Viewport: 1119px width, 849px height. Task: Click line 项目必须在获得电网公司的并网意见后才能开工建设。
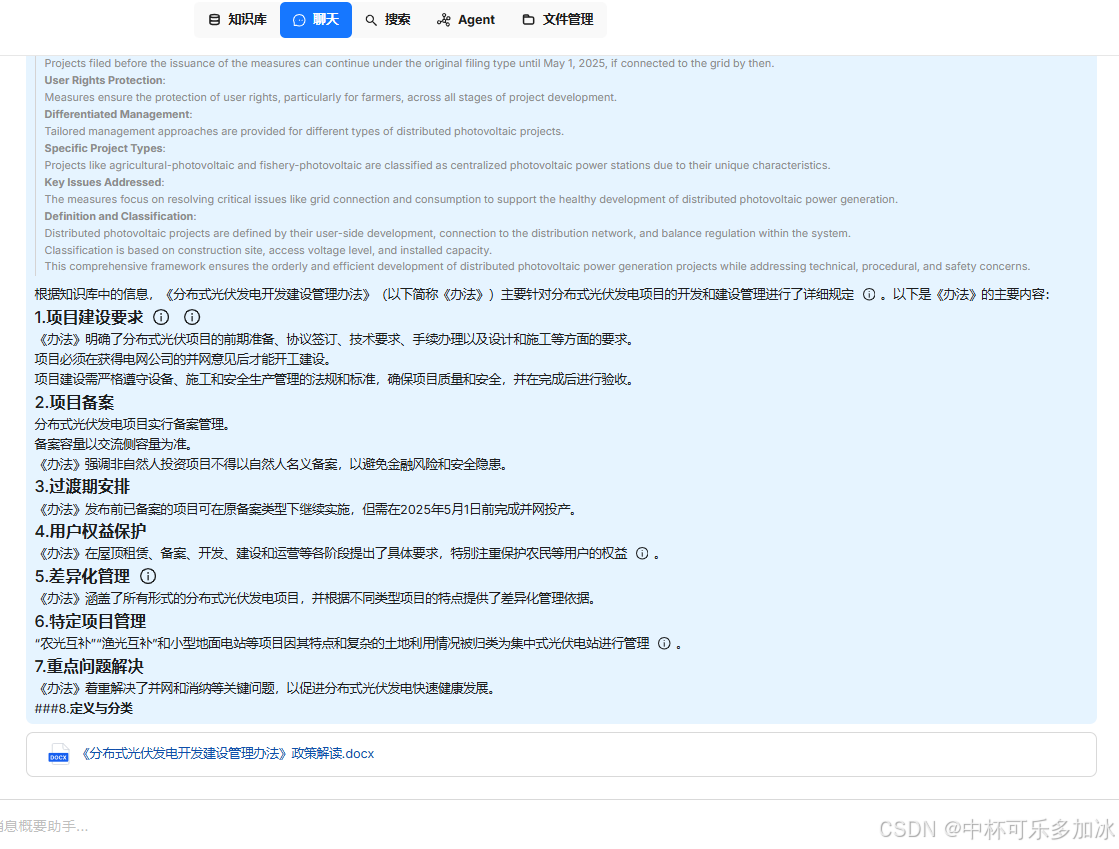point(183,360)
